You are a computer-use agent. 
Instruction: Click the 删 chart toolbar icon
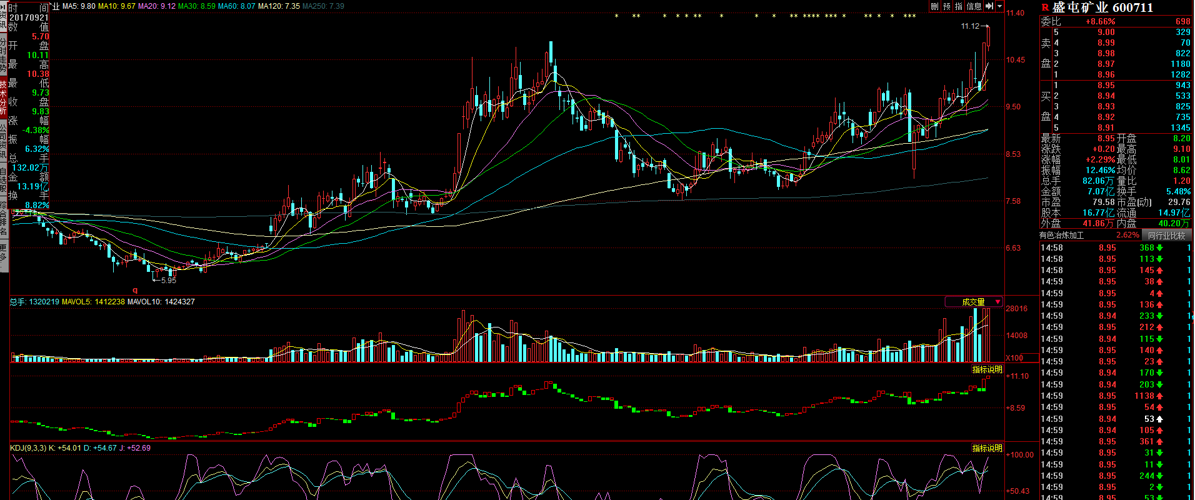click(935, 5)
